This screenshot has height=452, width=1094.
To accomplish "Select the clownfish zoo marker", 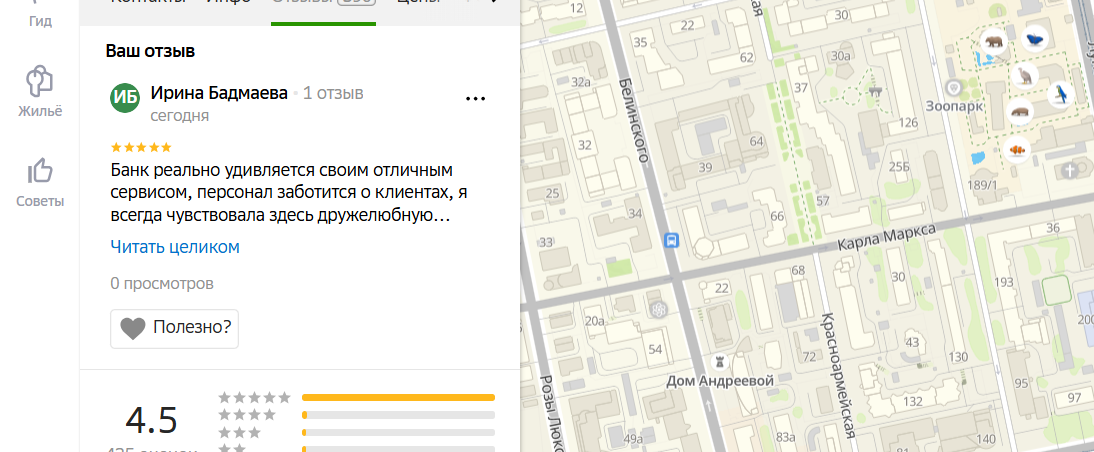I will pyautogui.click(x=1017, y=149).
